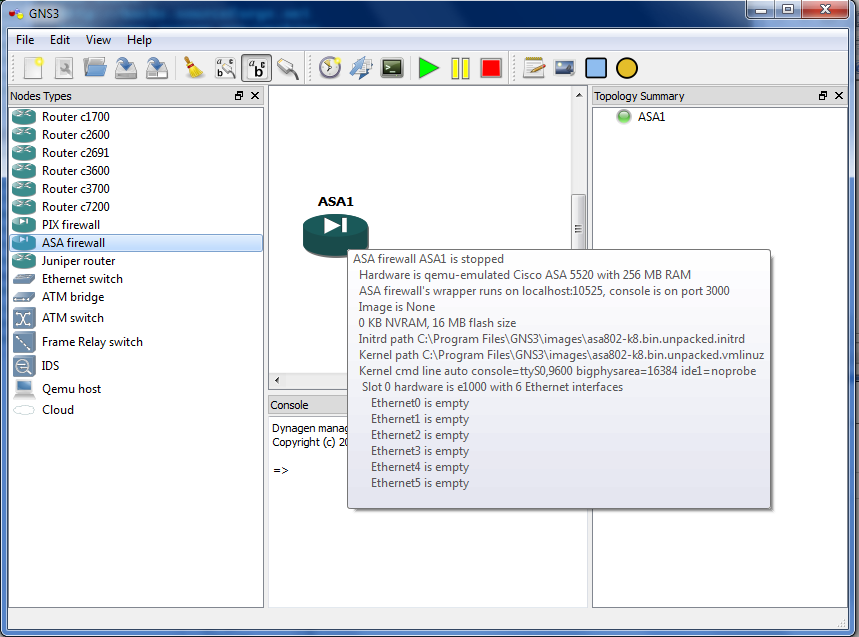859x637 pixels.
Task: Click the add link cable tool
Action: (288, 68)
